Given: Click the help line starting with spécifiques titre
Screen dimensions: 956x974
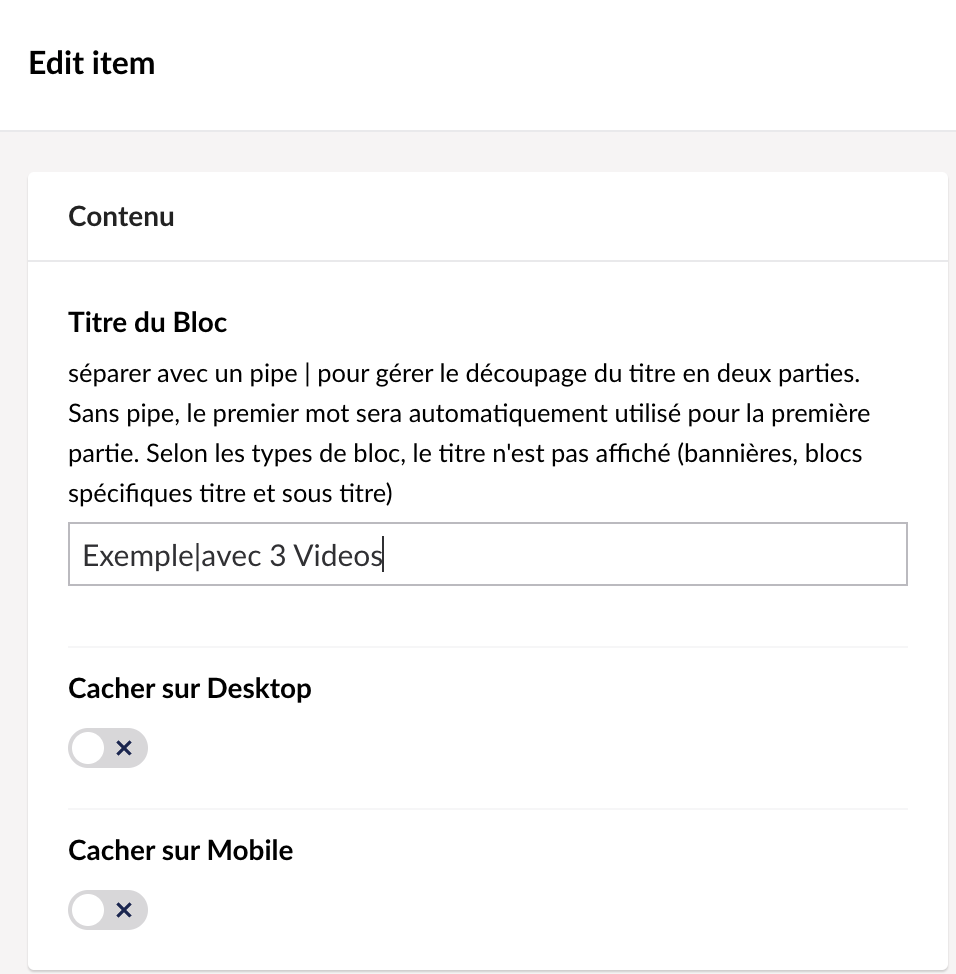Looking at the screenshot, I should pos(230,494).
